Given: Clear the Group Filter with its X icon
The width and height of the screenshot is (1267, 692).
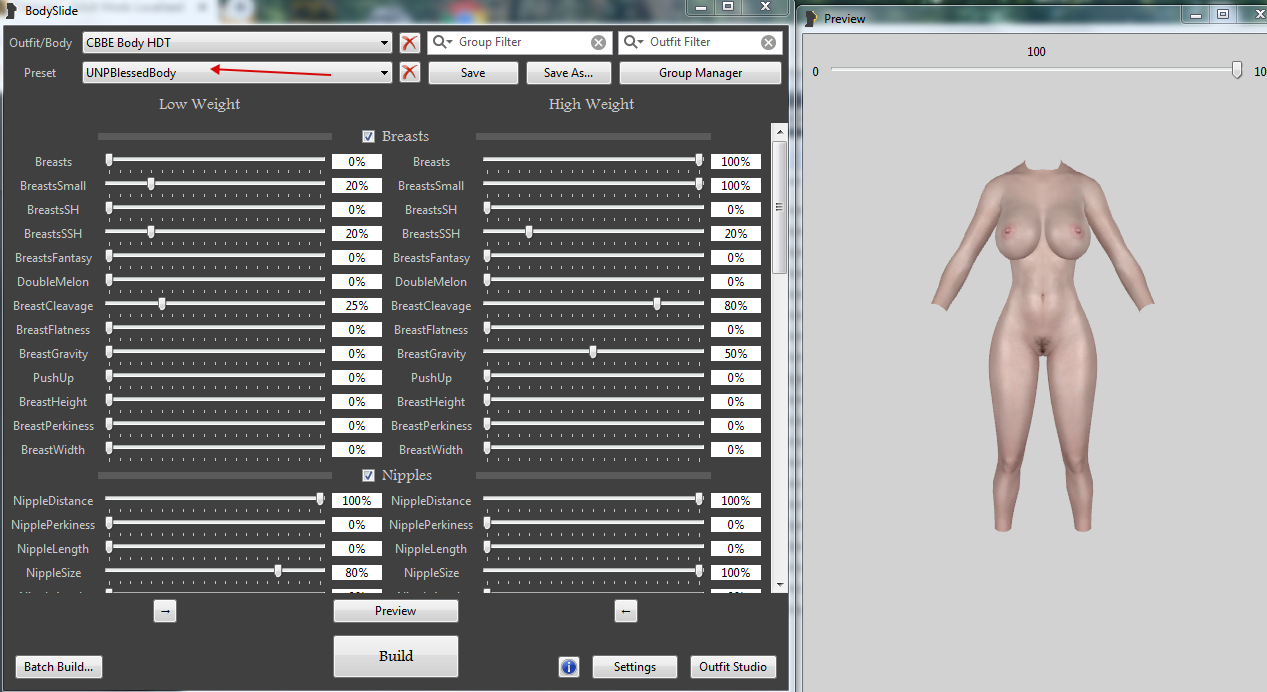Looking at the screenshot, I should [598, 43].
